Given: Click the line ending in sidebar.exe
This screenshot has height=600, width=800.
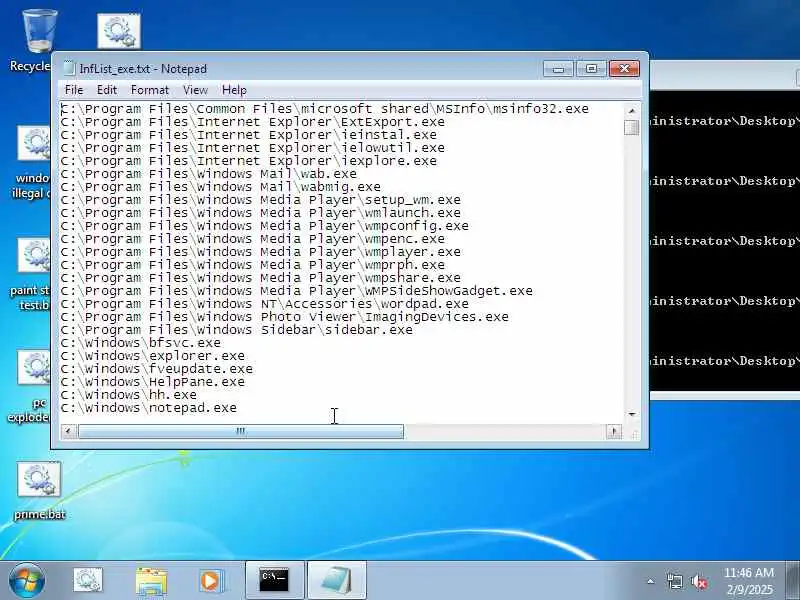Looking at the screenshot, I should tap(237, 330).
